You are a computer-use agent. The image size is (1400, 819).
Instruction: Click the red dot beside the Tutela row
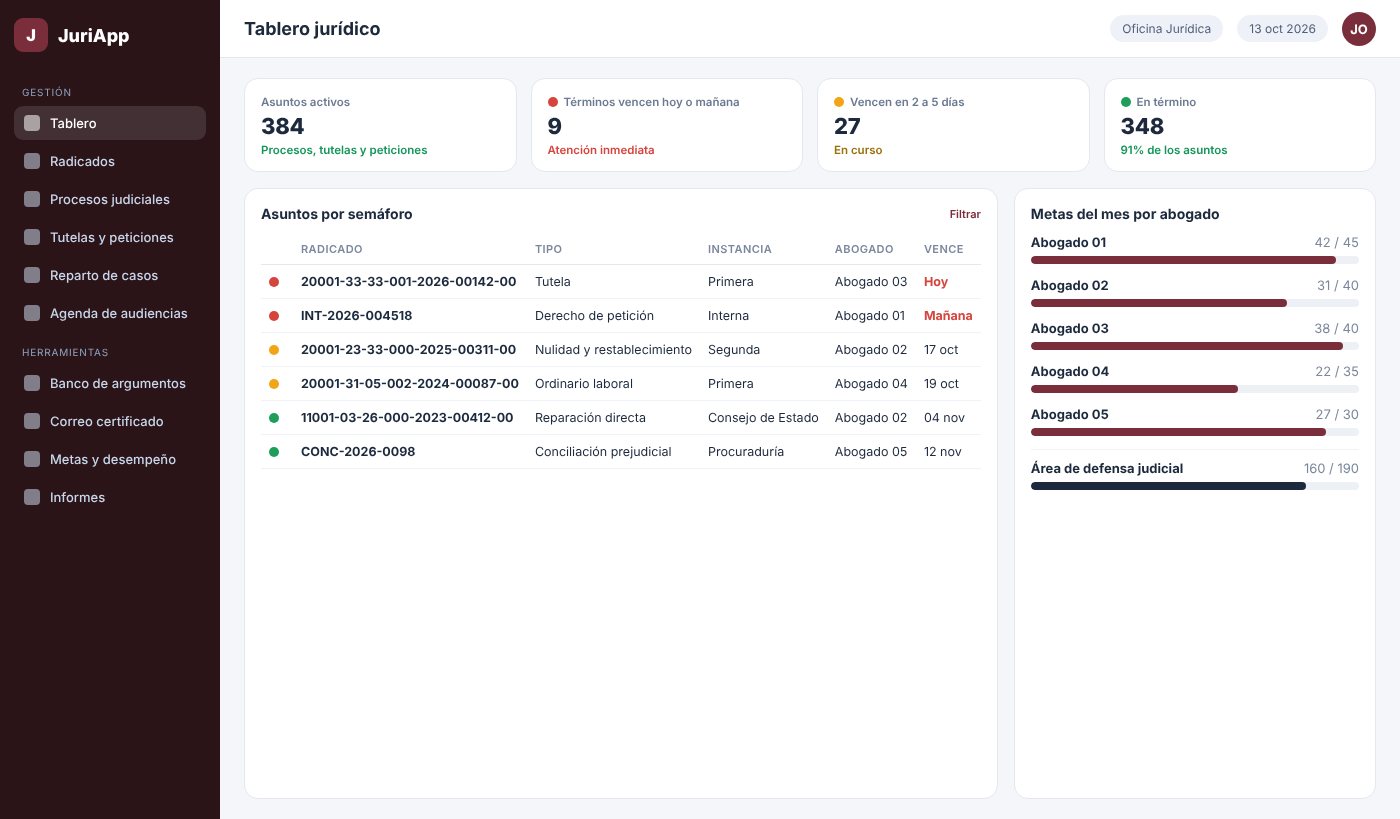pyautogui.click(x=274, y=282)
